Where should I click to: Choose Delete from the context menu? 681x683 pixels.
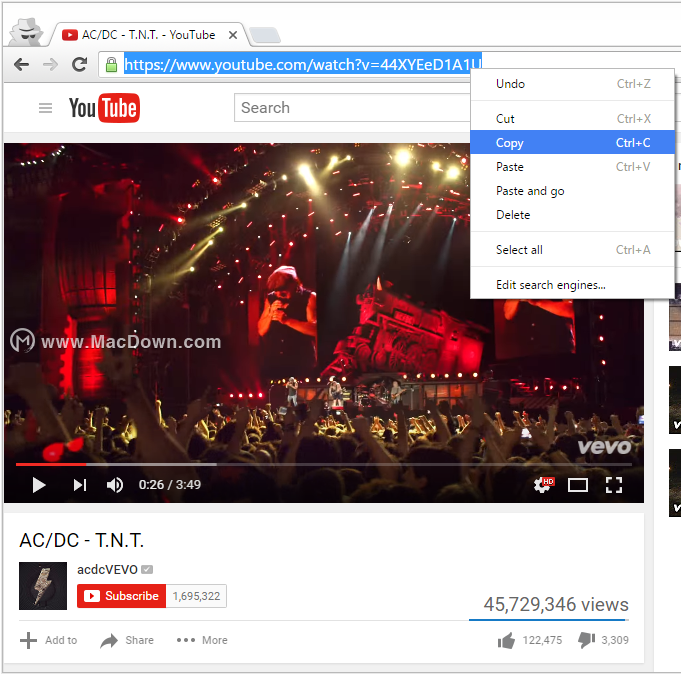click(573, 215)
